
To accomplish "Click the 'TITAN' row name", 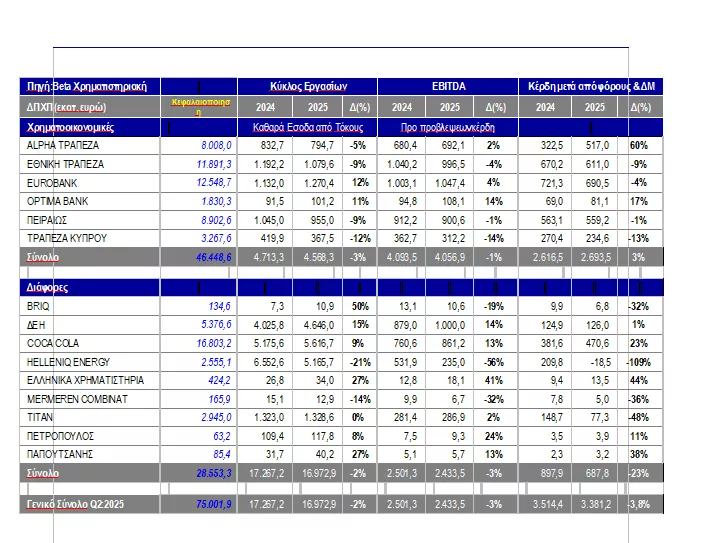I will (x=40, y=417).
